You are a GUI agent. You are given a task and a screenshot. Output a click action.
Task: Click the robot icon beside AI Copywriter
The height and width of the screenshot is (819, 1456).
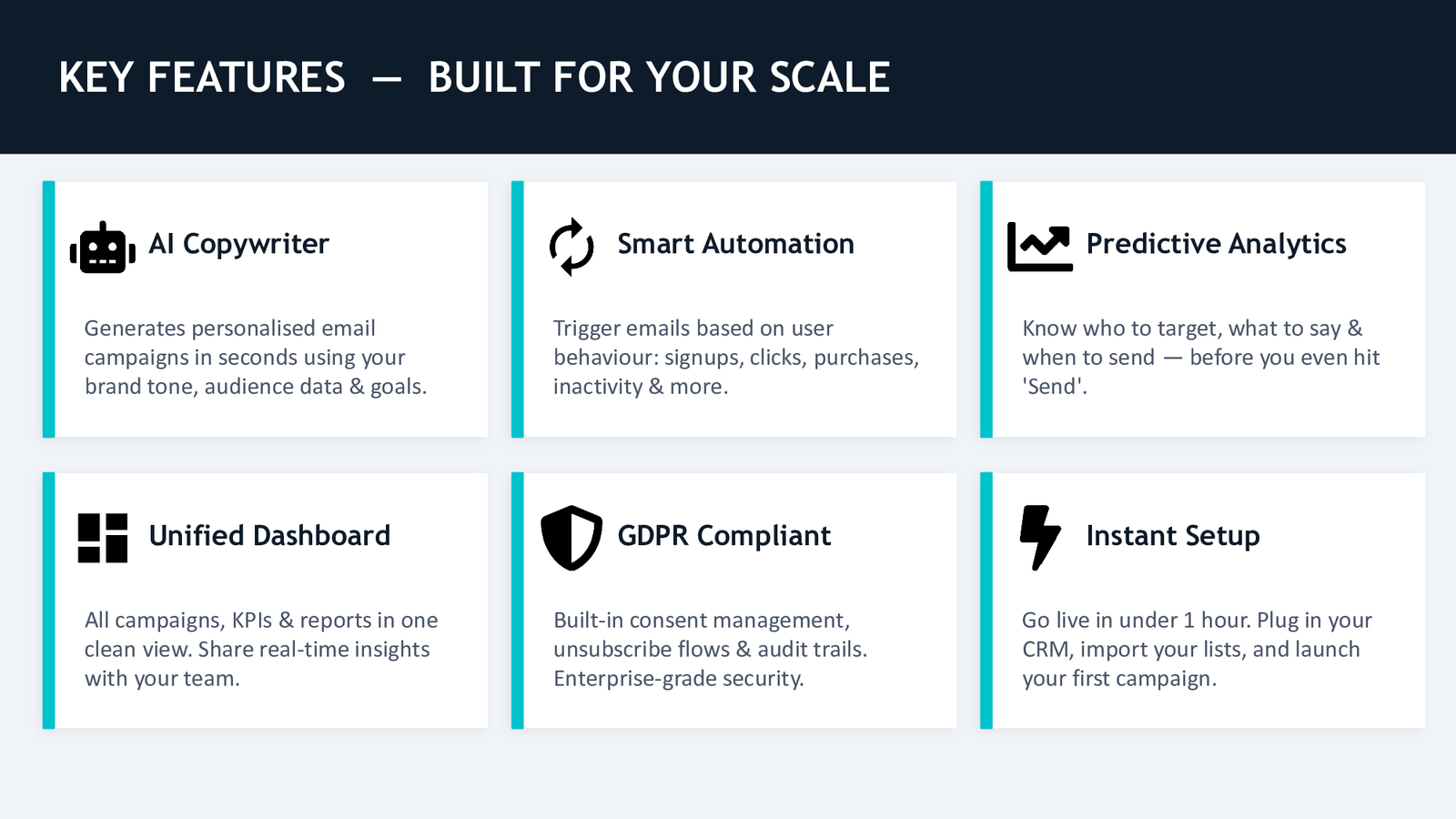pos(103,248)
